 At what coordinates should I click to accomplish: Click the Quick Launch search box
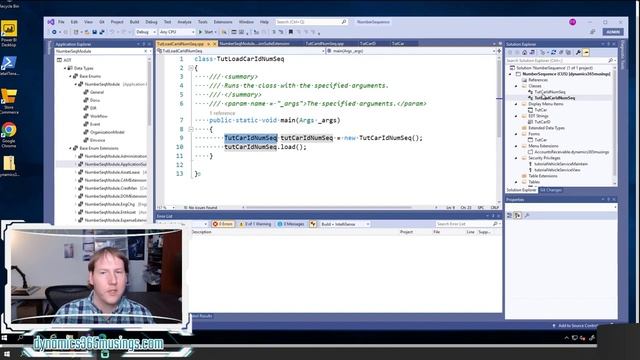tap(311, 22)
